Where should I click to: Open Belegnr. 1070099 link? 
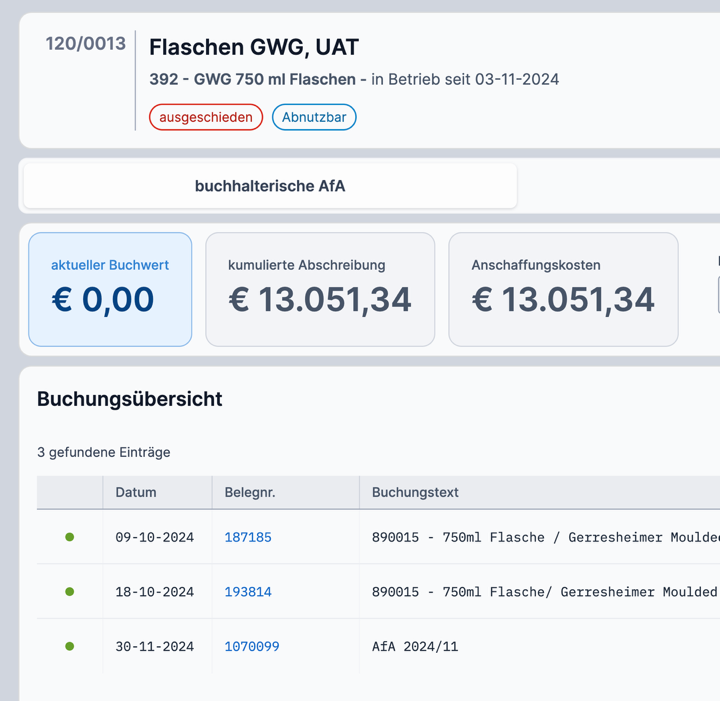click(252, 647)
